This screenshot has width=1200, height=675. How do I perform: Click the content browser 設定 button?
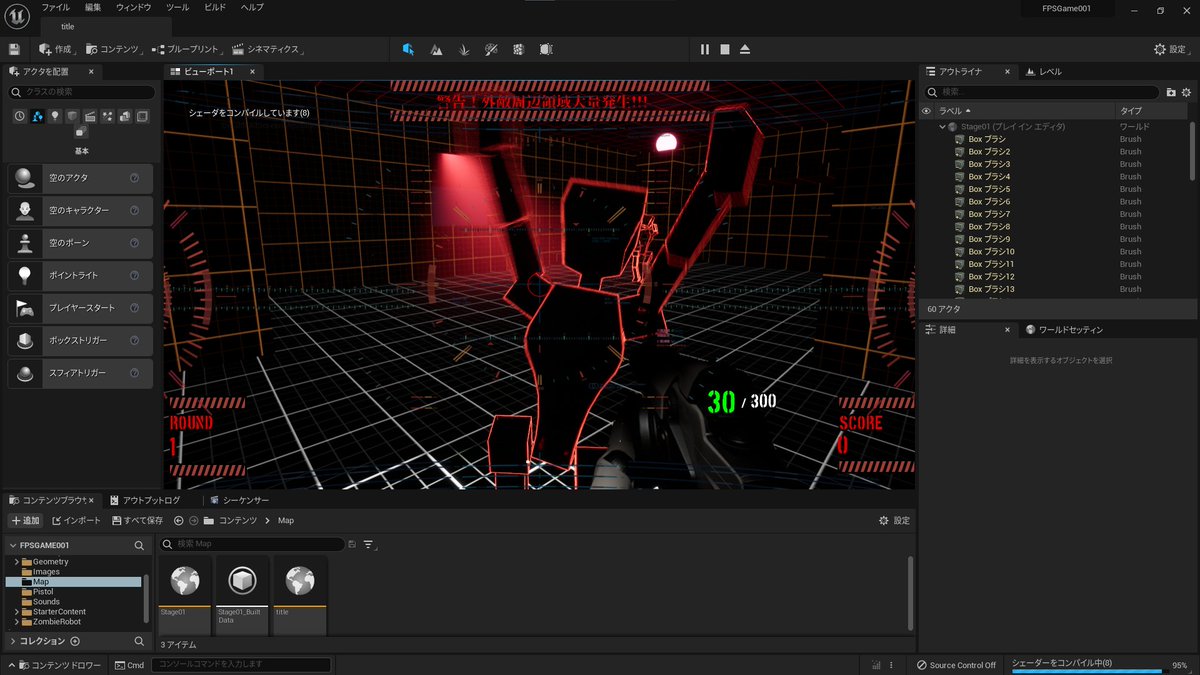click(894, 521)
